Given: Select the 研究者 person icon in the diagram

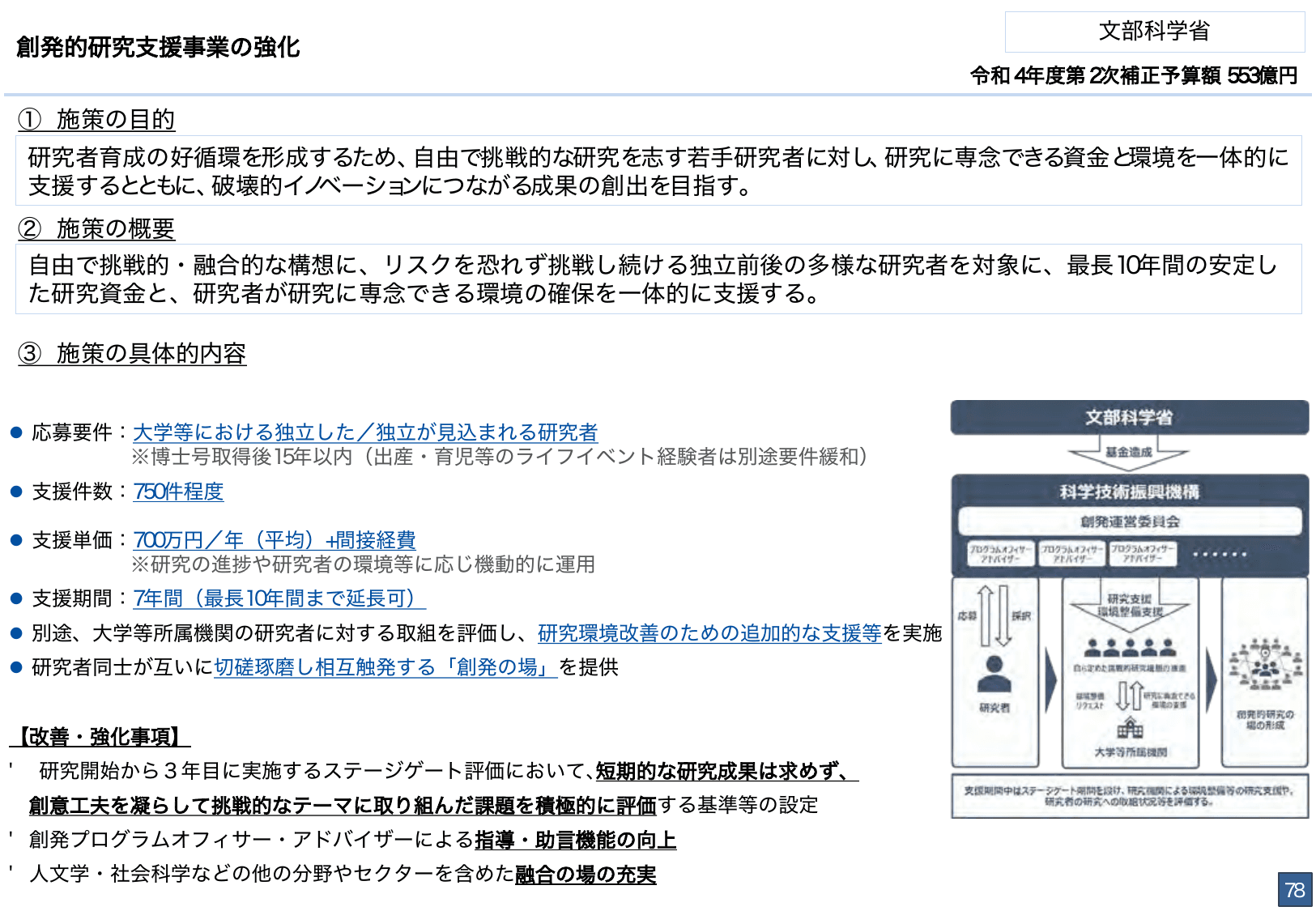Looking at the screenshot, I should (994, 671).
